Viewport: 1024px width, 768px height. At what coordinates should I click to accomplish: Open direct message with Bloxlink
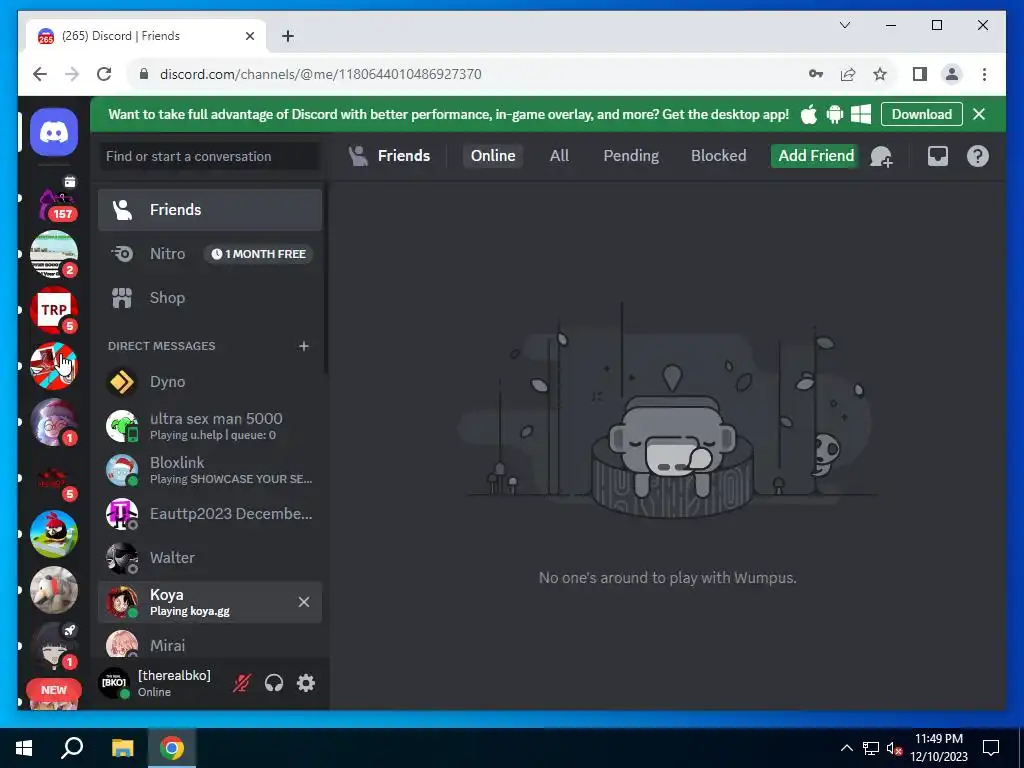coord(210,470)
